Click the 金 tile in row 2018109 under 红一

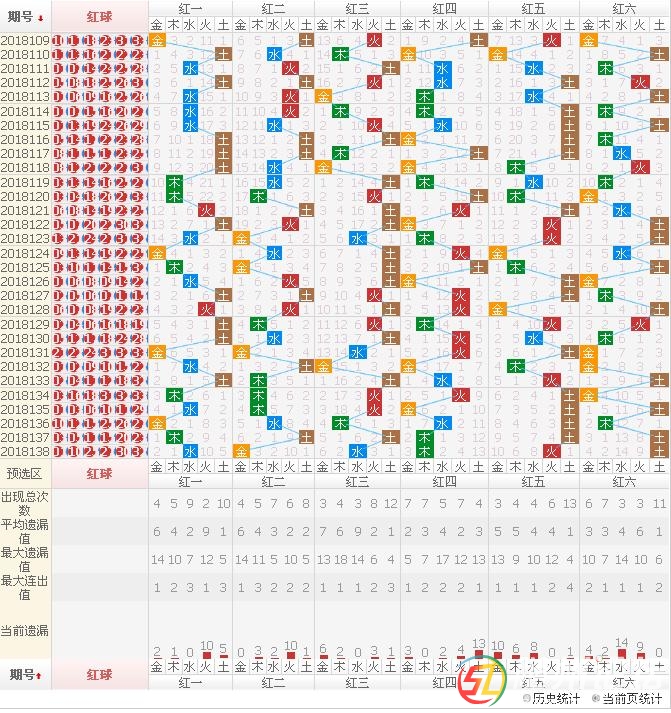(157, 41)
